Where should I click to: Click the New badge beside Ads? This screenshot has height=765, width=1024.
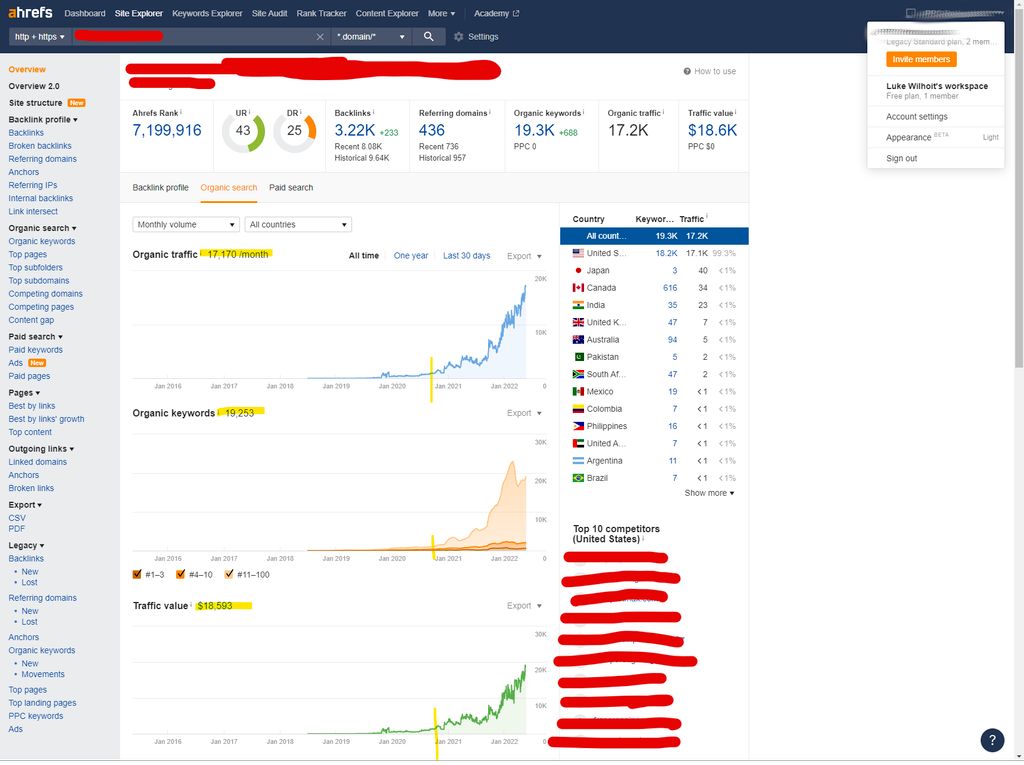click(x=37, y=363)
